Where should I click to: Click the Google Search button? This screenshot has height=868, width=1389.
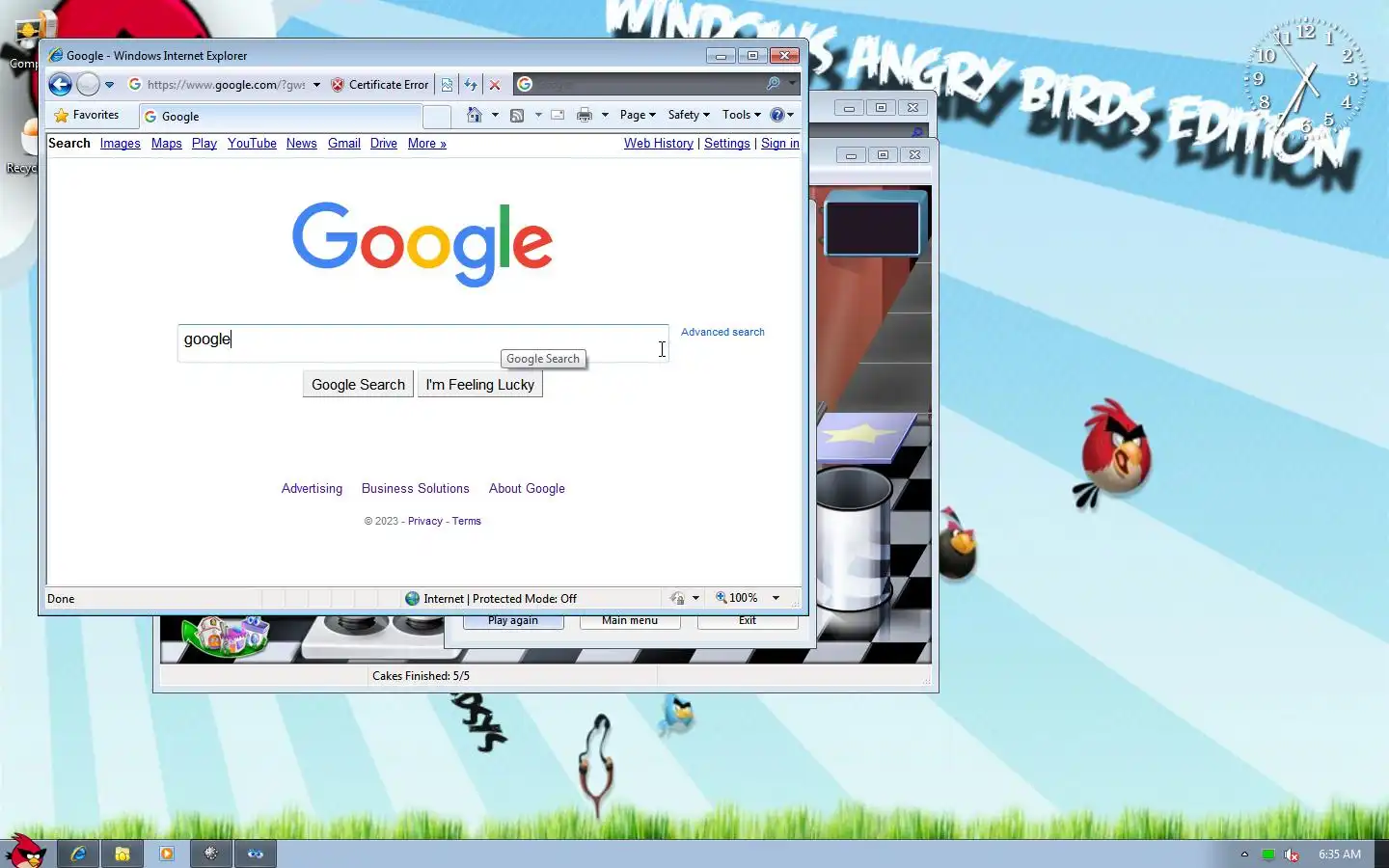click(x=358, y=385)
